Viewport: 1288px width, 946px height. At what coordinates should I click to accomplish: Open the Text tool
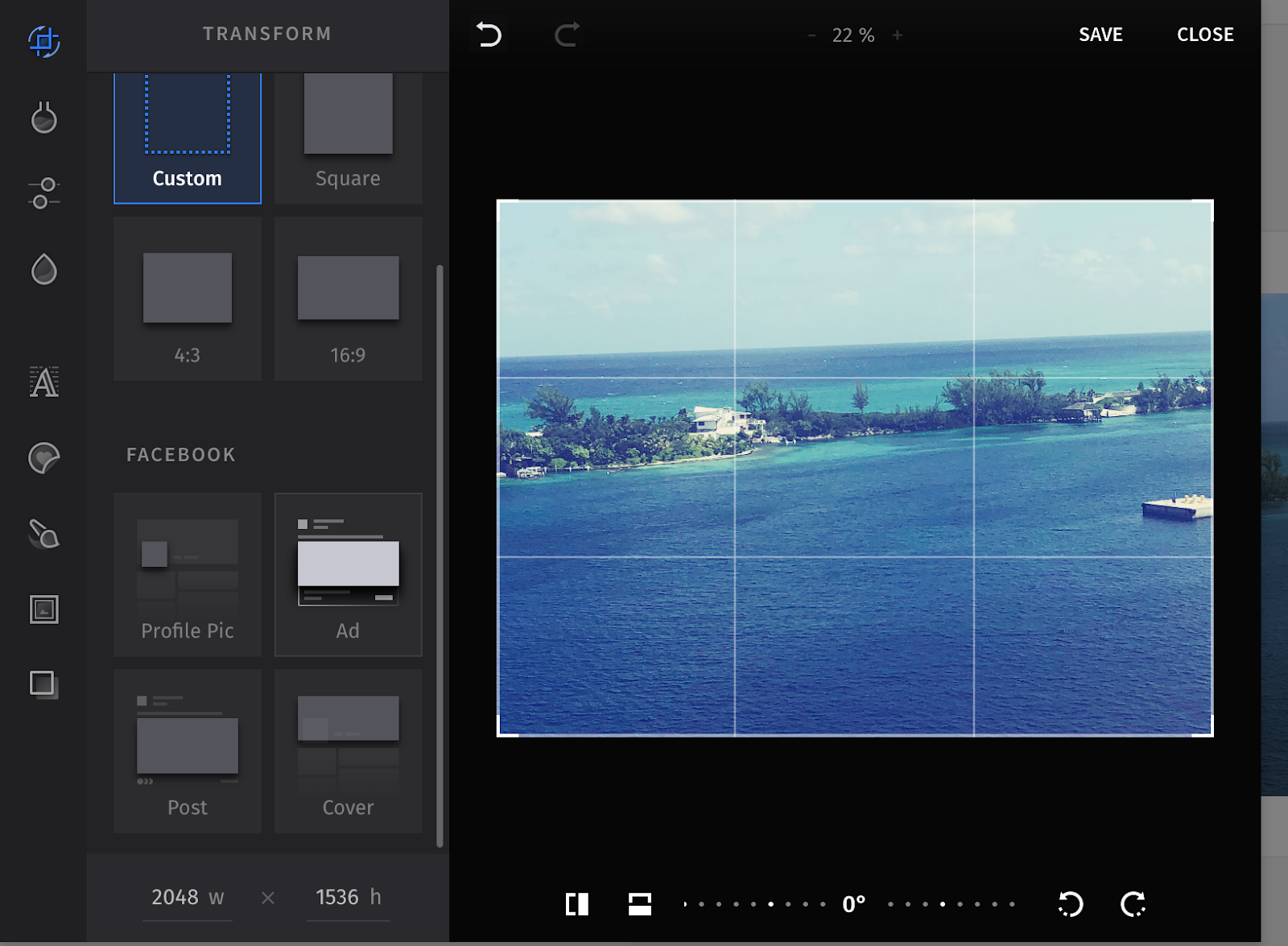pos(44,382)
